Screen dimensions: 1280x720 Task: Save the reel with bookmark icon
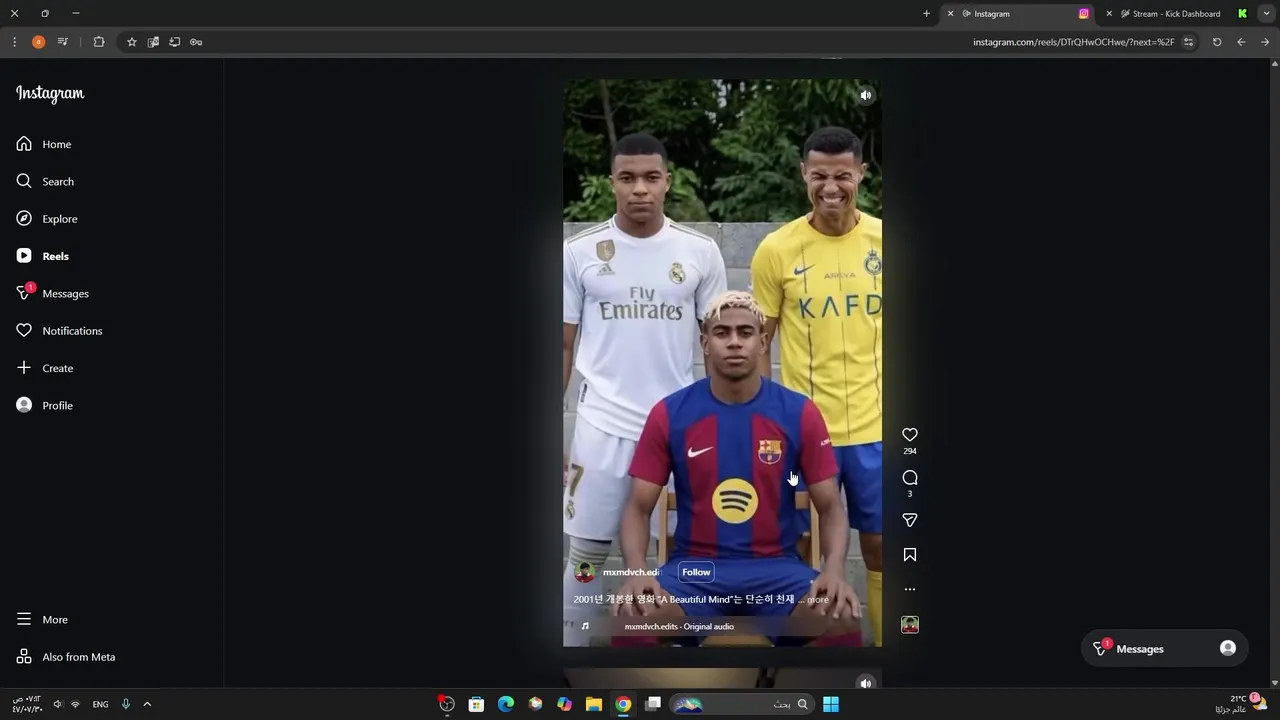pyautogui.click(x=910, y=555)
